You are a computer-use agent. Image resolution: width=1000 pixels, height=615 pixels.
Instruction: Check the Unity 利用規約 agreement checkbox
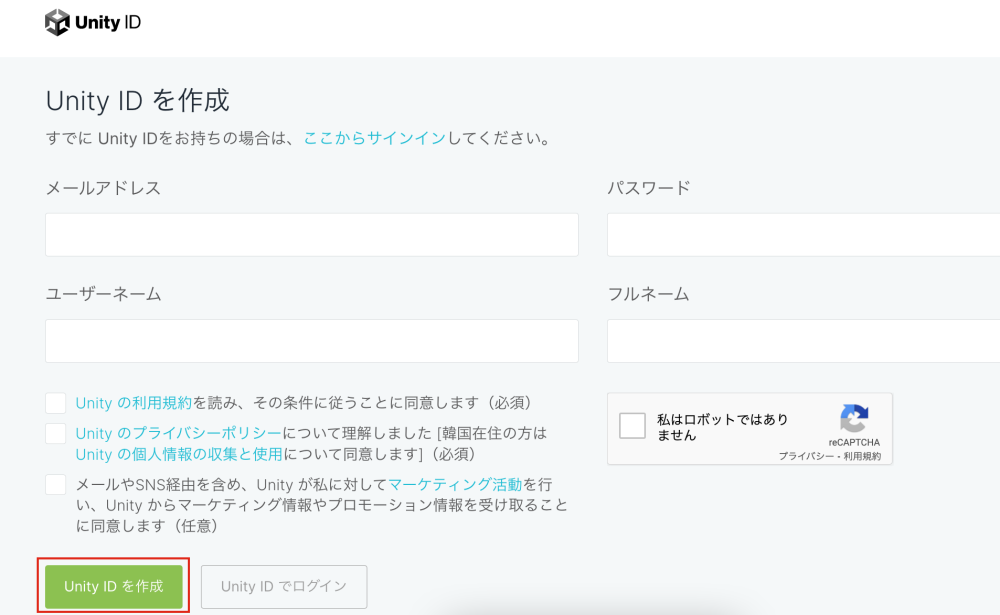pyautogui.click(x=56, y=403)
